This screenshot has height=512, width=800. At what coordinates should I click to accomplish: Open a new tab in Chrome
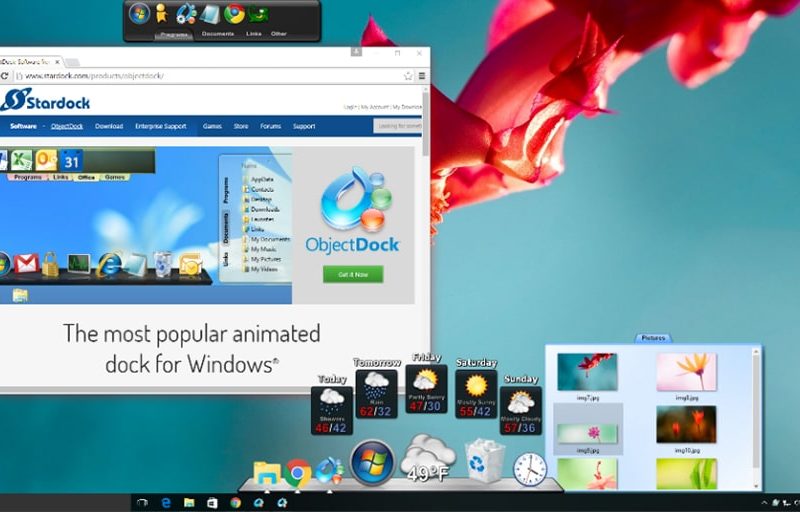pos(72,62)
